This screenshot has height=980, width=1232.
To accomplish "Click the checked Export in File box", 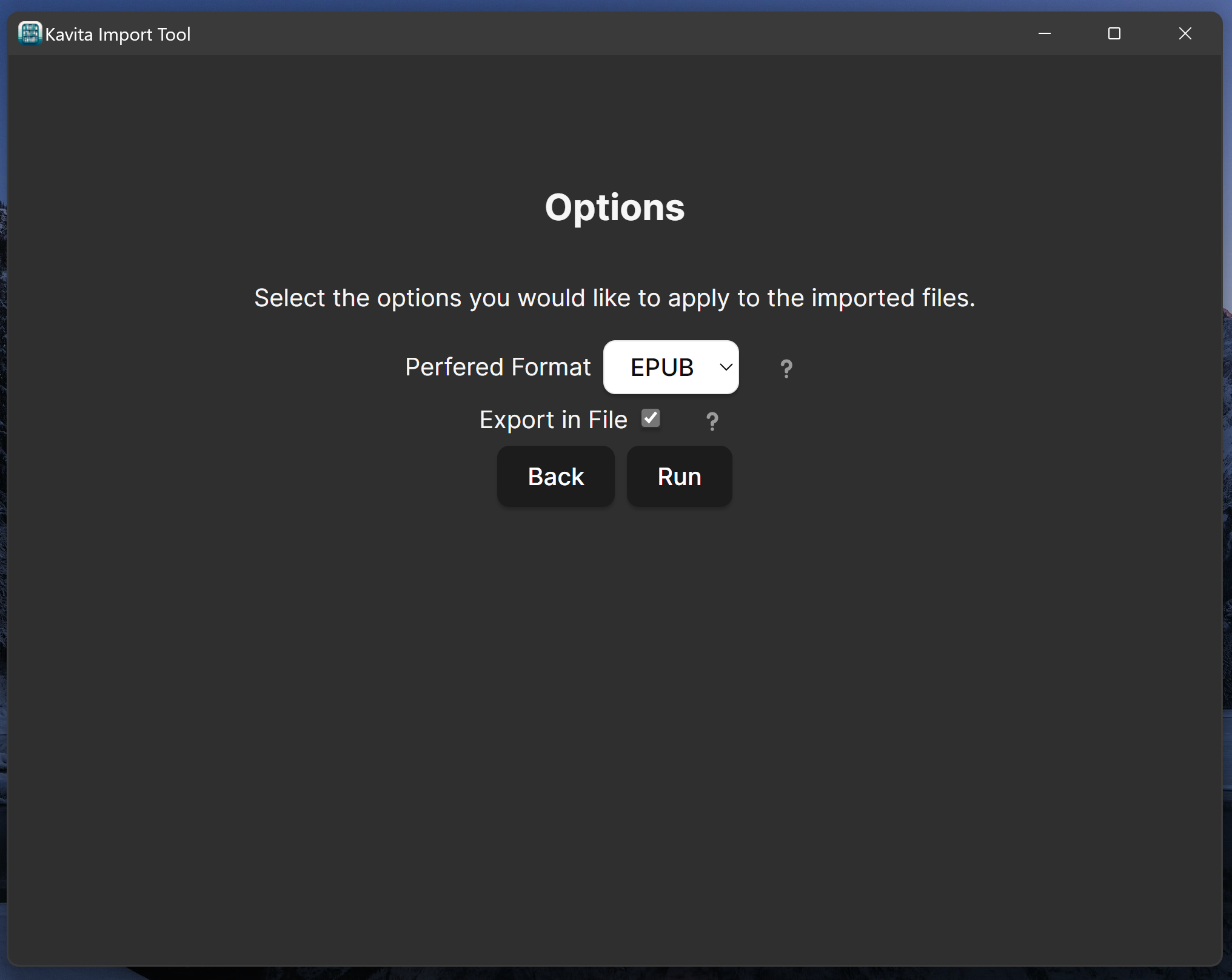I will (651, 418).
